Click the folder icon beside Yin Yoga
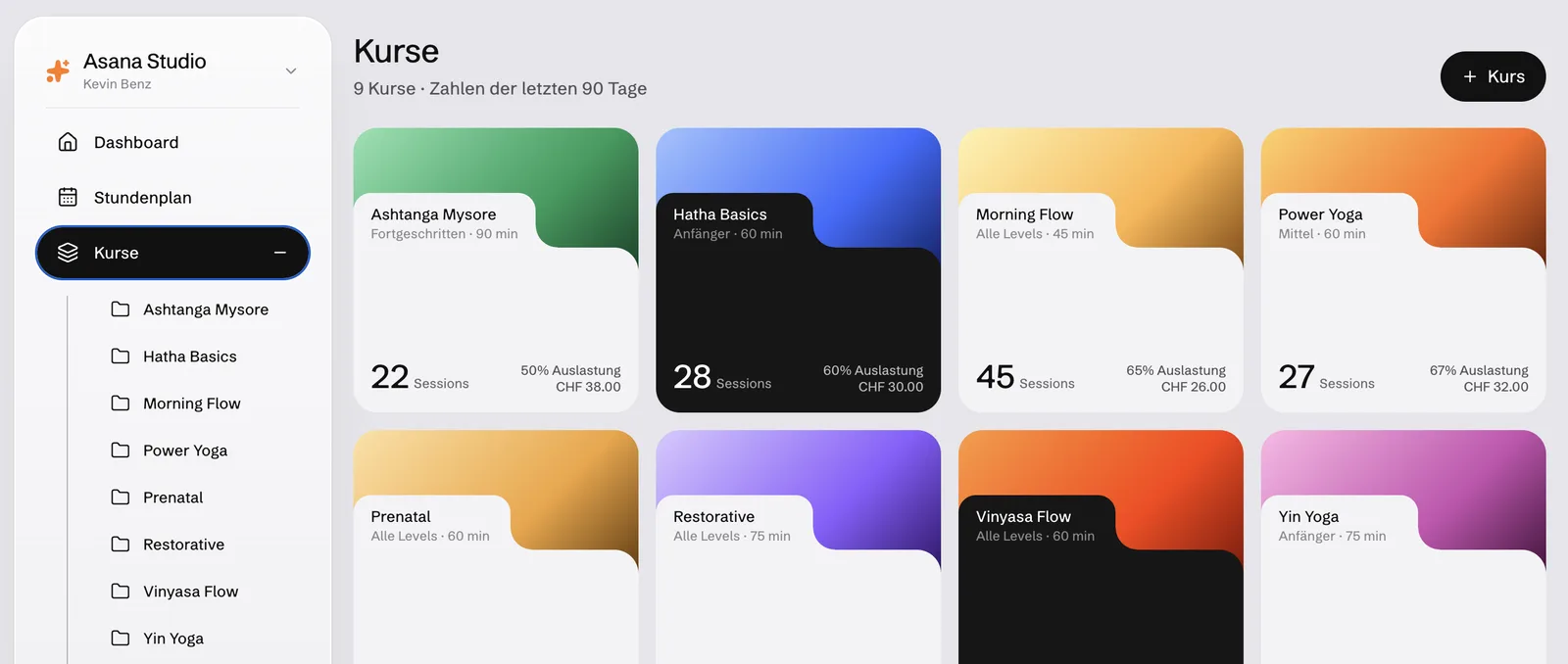1568x664 pixels. point(121,639)
